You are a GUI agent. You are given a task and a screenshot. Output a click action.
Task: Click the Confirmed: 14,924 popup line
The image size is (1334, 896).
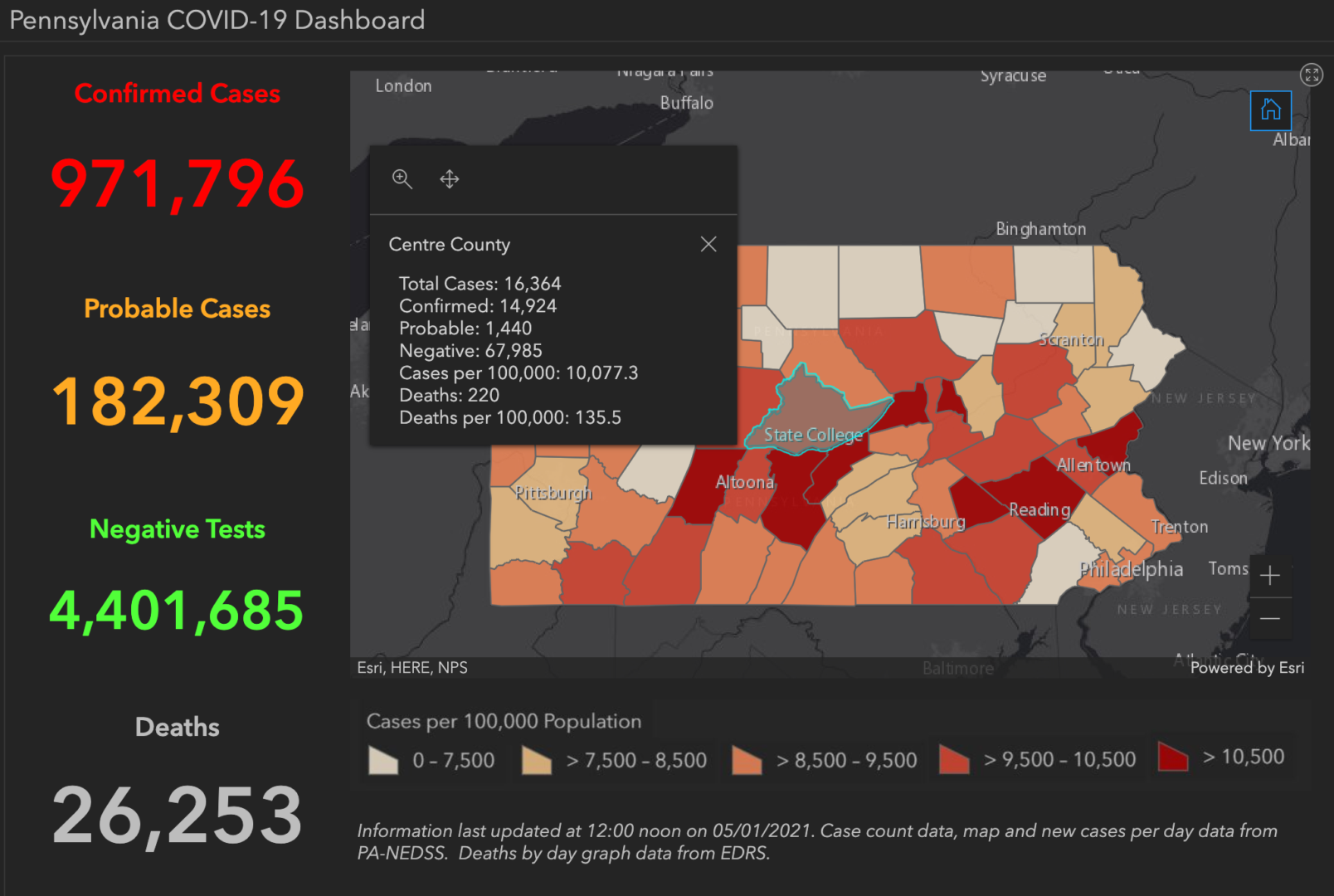tap(478, 306)
